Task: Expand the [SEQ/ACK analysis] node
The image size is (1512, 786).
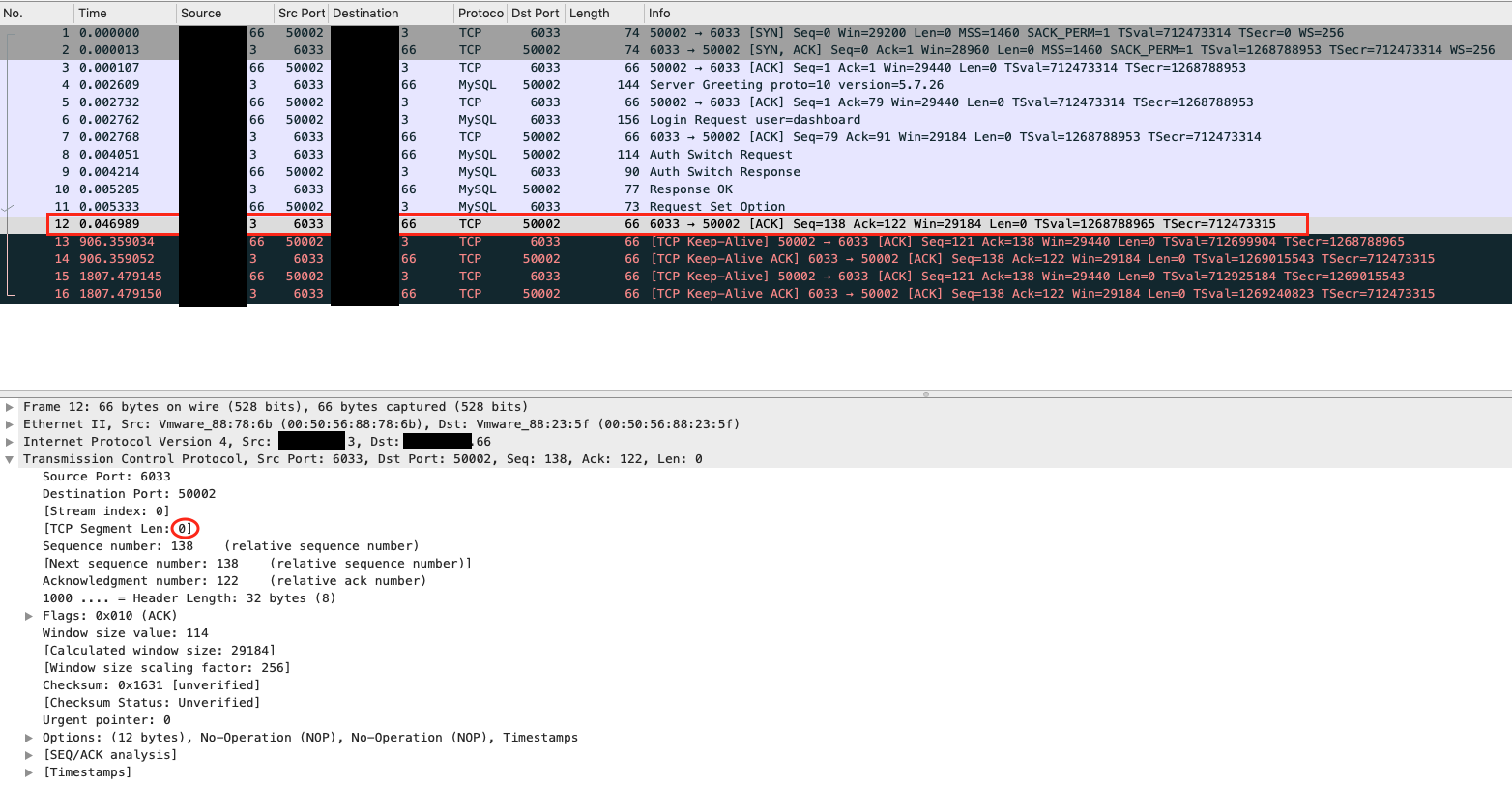Action: coord(29,755)
